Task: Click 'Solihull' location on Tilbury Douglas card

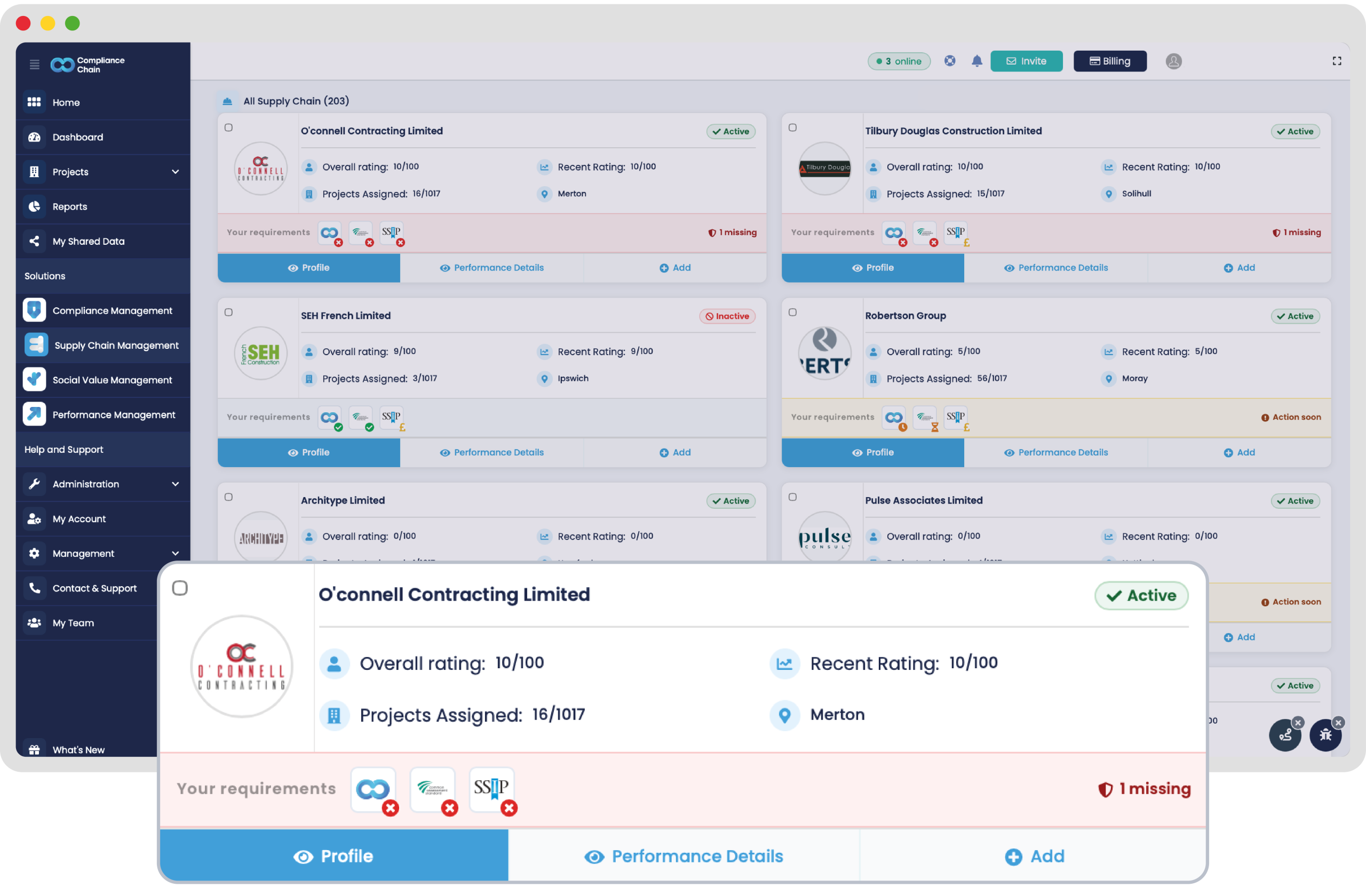Action: point(1137,194)
